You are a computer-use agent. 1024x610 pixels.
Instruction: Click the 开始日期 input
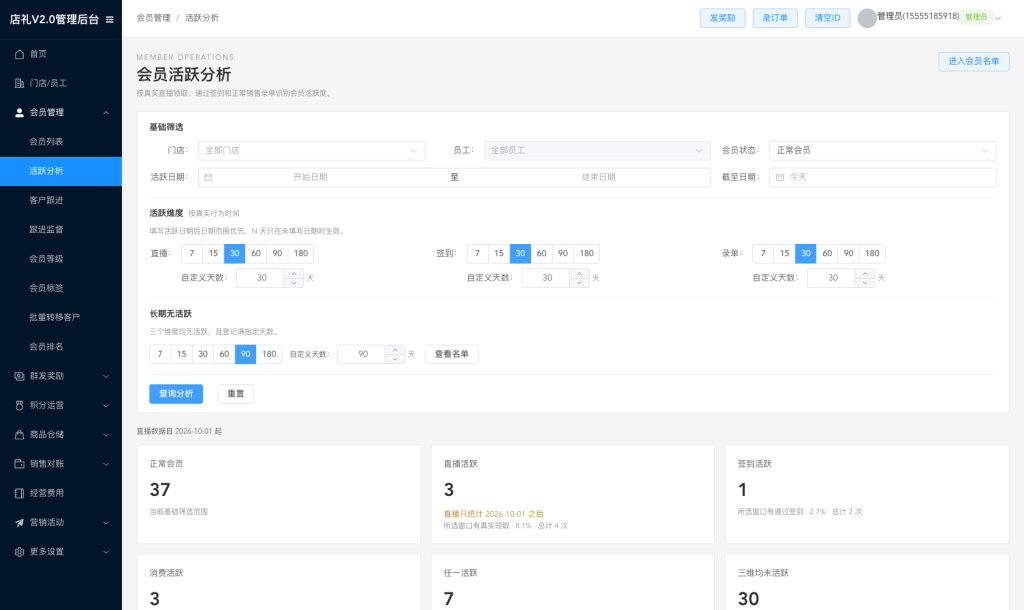coord(310,178)
